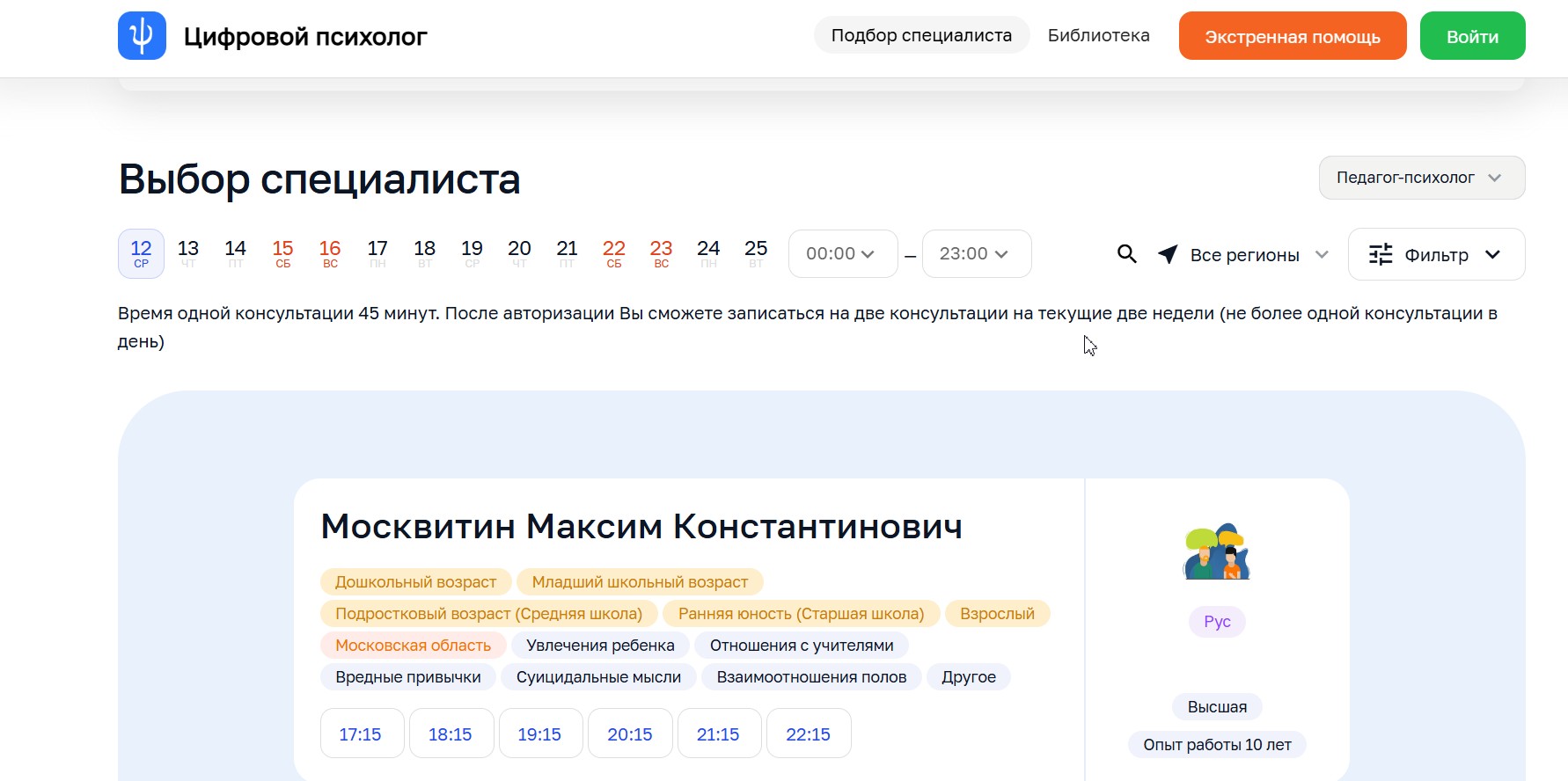Click the Цифровой психолог site title
The image size is (1568, 781).
click(305, 37)
